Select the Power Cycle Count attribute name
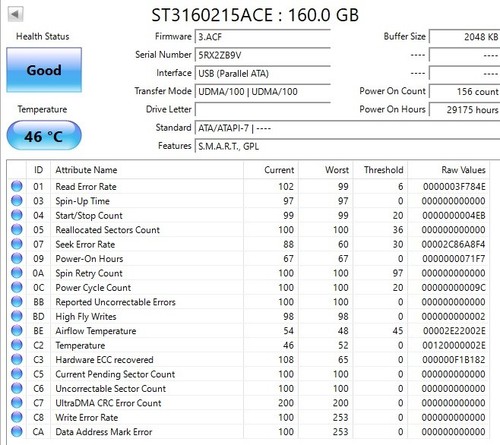The height and width of the screenshot is (445, 500). click(93, 288)
